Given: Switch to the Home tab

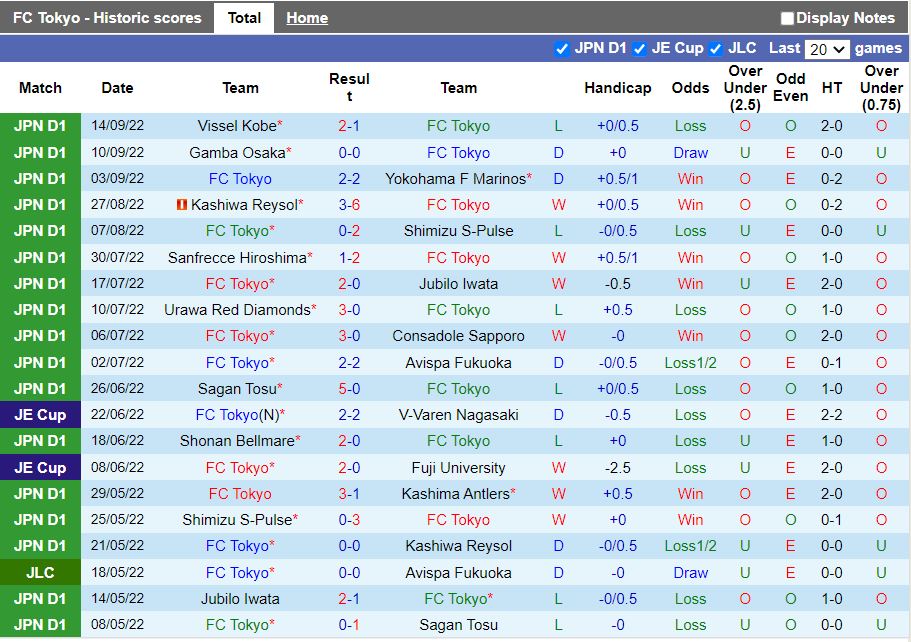Looking at the screenshot, I should (306, 17).
